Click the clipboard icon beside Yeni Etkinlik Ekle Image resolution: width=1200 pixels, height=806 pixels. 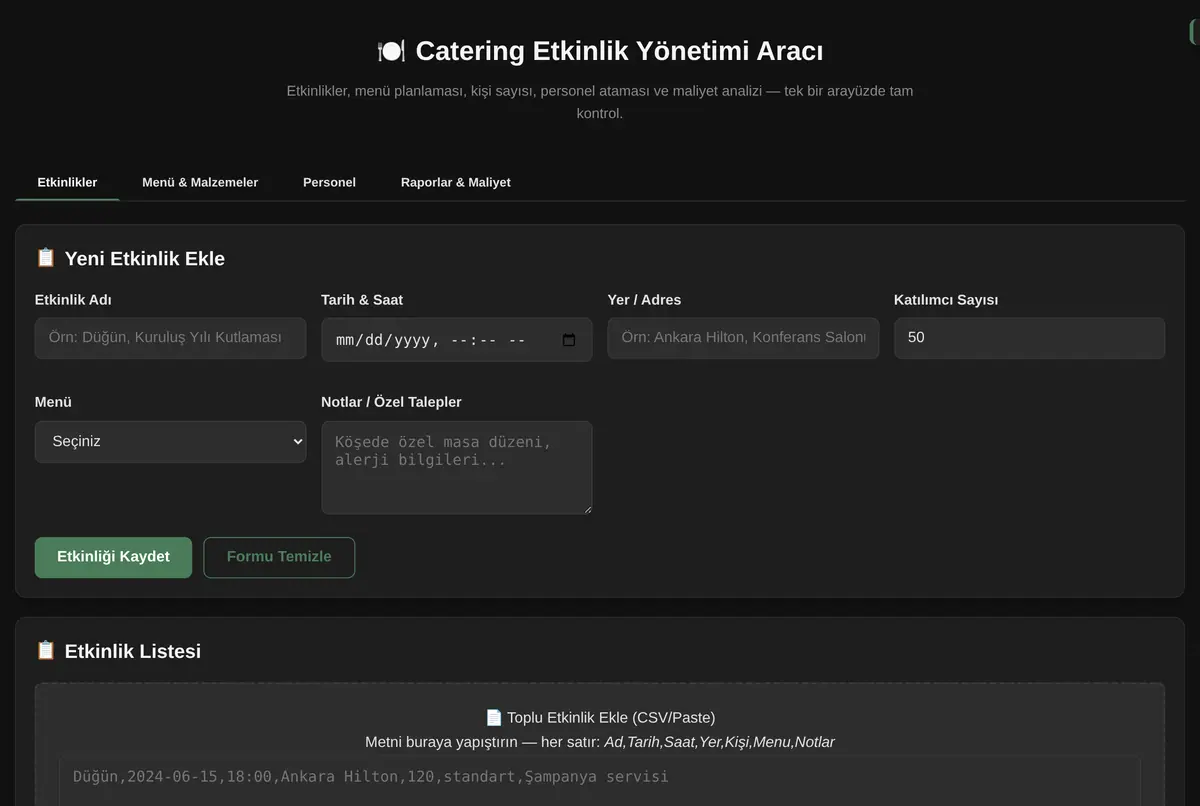(x=46, y=258)
